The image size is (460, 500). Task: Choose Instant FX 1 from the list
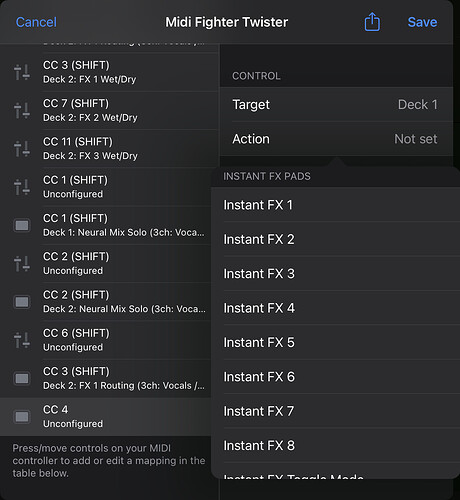(x=335, y=205)
